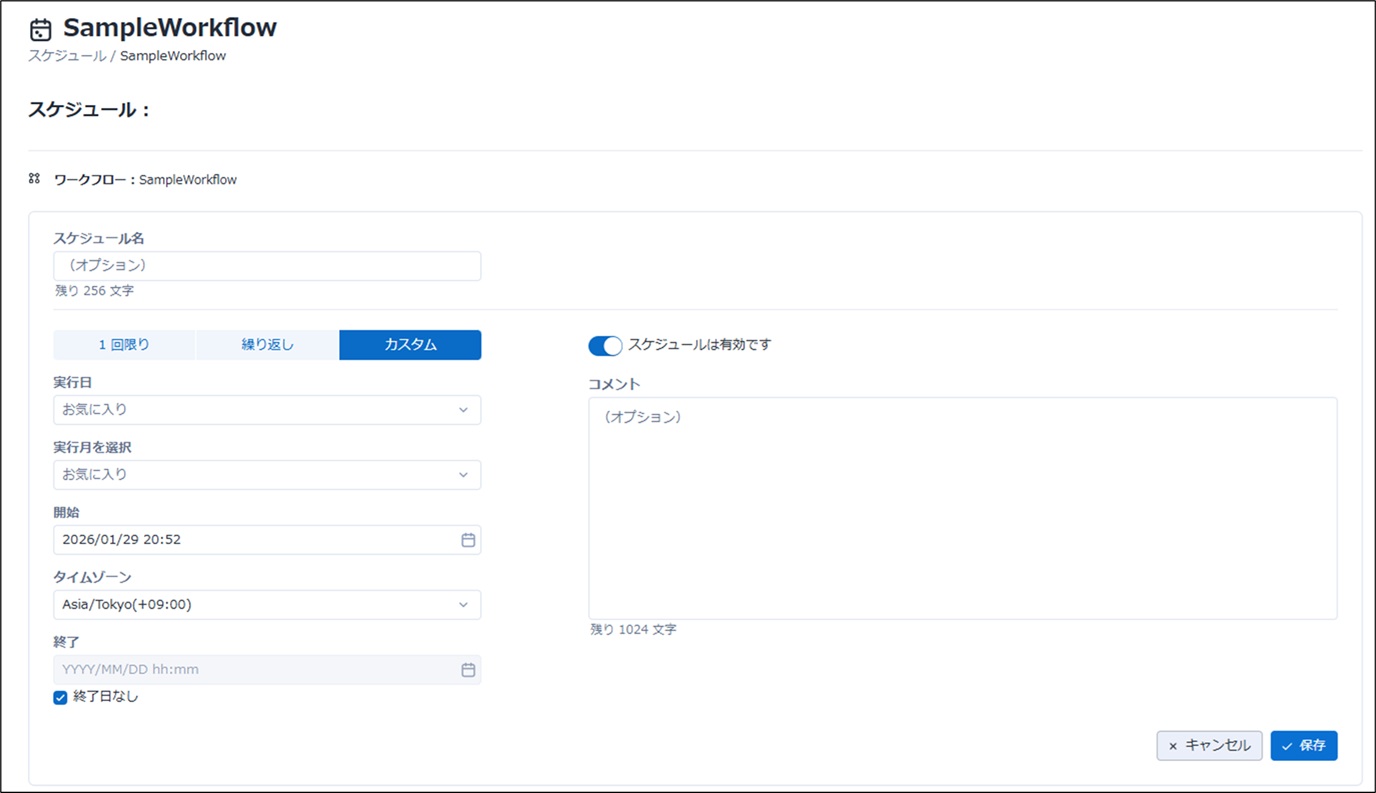Image resolution: width=1376 pixels, height=793 pixels.
Task: Open the calendar picker in 終了 field
Action: (x=467, y=670)
